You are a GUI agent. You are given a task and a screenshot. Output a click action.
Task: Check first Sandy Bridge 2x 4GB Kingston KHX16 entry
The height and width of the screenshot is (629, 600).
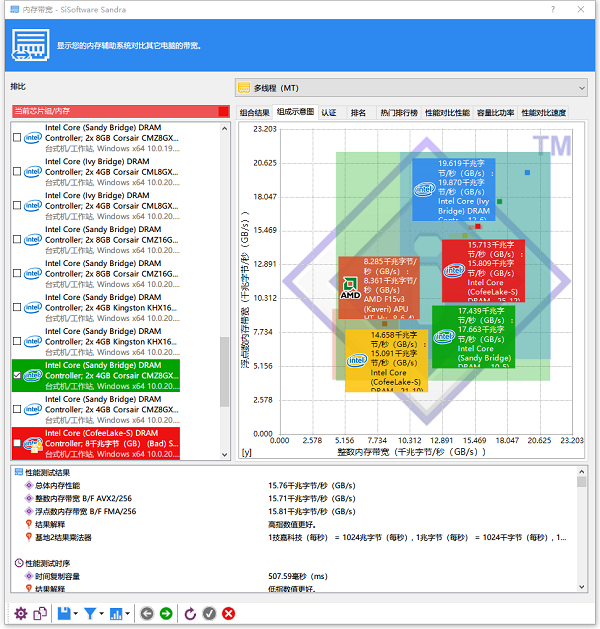point(17,307)
